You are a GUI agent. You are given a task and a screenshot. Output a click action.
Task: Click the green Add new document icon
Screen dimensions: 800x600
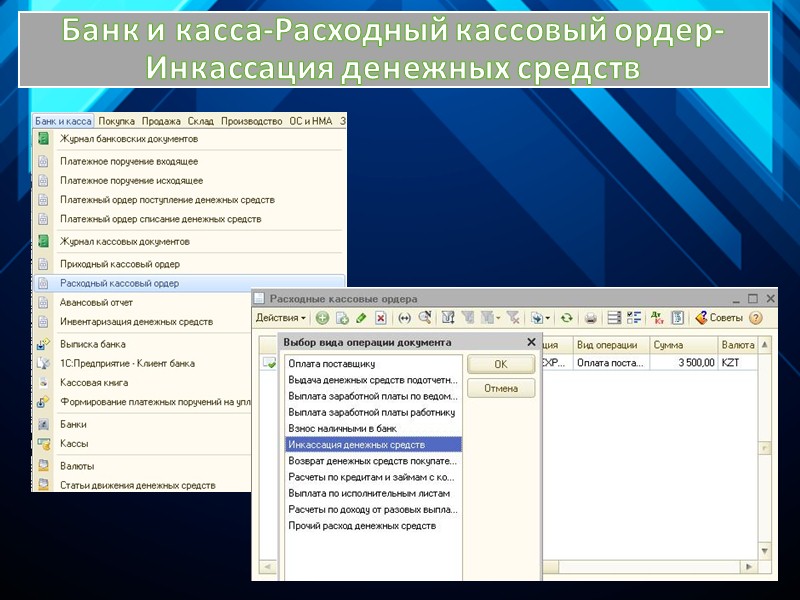tap(322, 318)
